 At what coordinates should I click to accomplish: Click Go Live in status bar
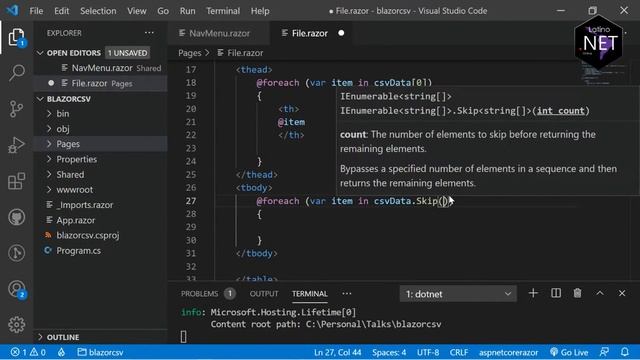tap(569, 352)
